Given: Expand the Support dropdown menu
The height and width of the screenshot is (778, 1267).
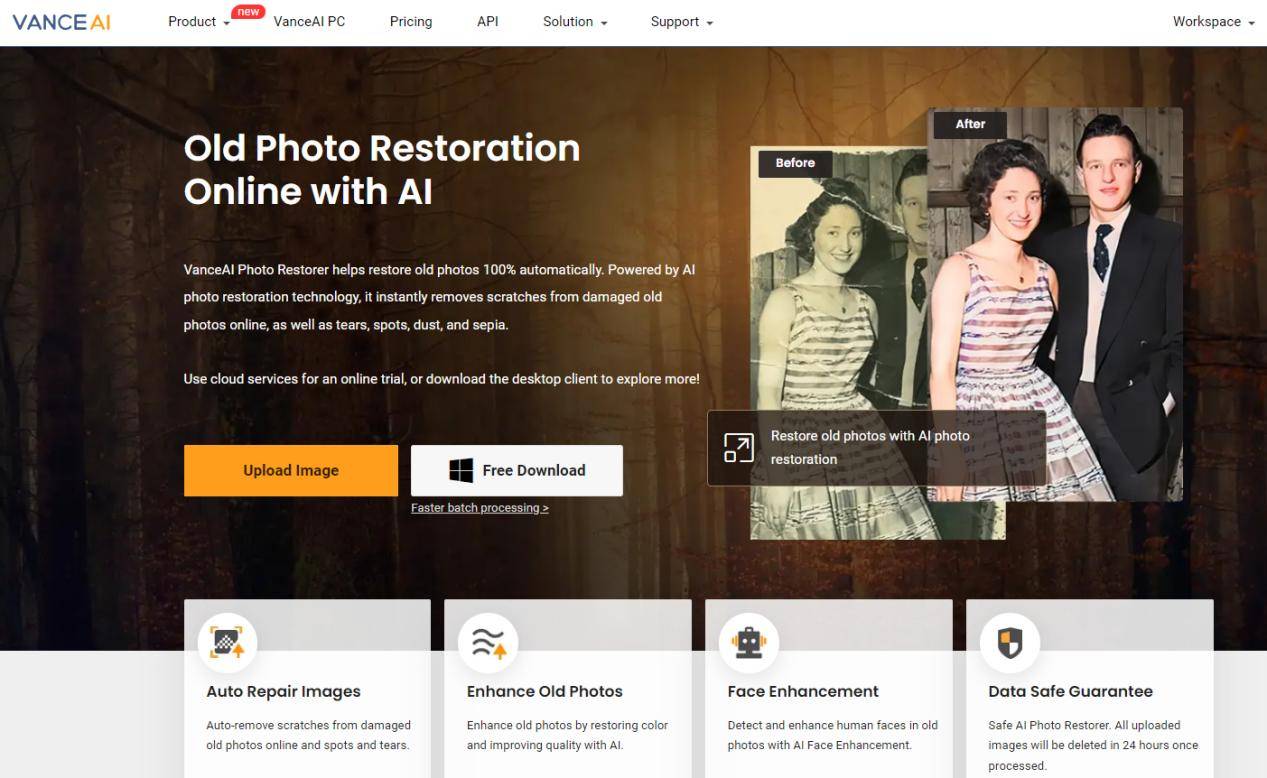Looking at the screenshot, I should coord(681,22).
